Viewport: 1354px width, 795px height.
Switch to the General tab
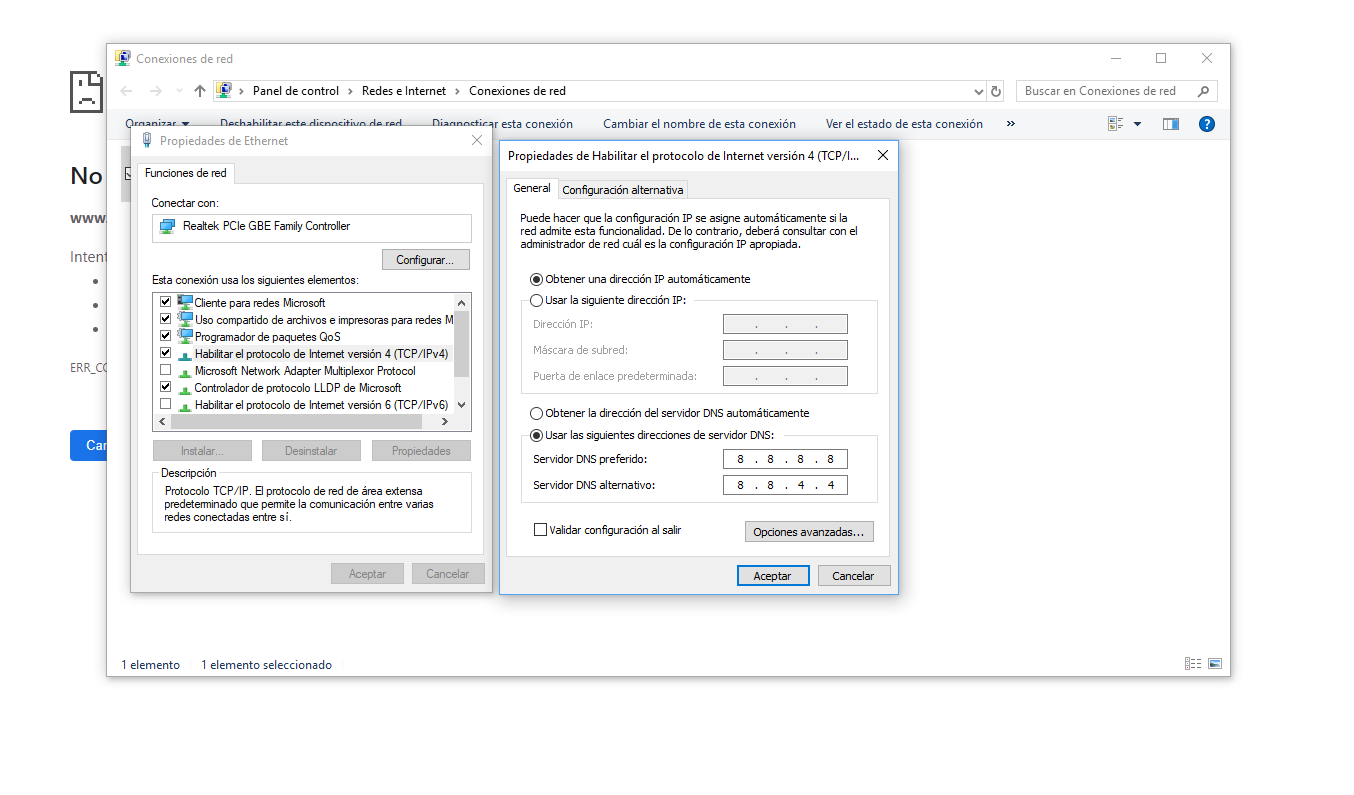click(x=532, y=188)
